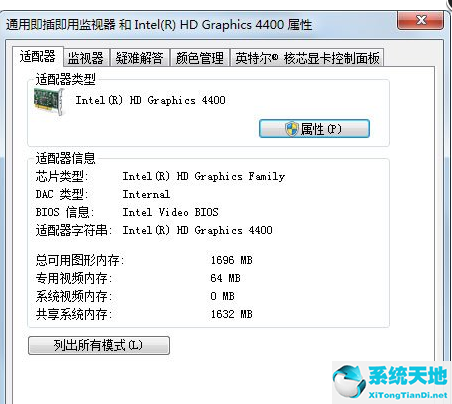Close the properties dialog window
Image resolution: width=452 pixels, height=404 pixels.
(x=421, y=20)
